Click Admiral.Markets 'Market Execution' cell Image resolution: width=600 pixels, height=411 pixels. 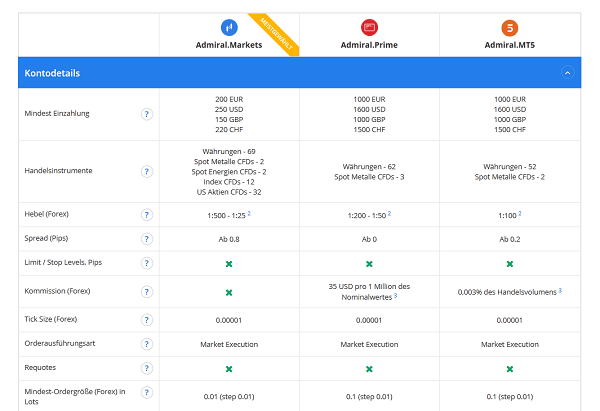(x=229, y=344)
